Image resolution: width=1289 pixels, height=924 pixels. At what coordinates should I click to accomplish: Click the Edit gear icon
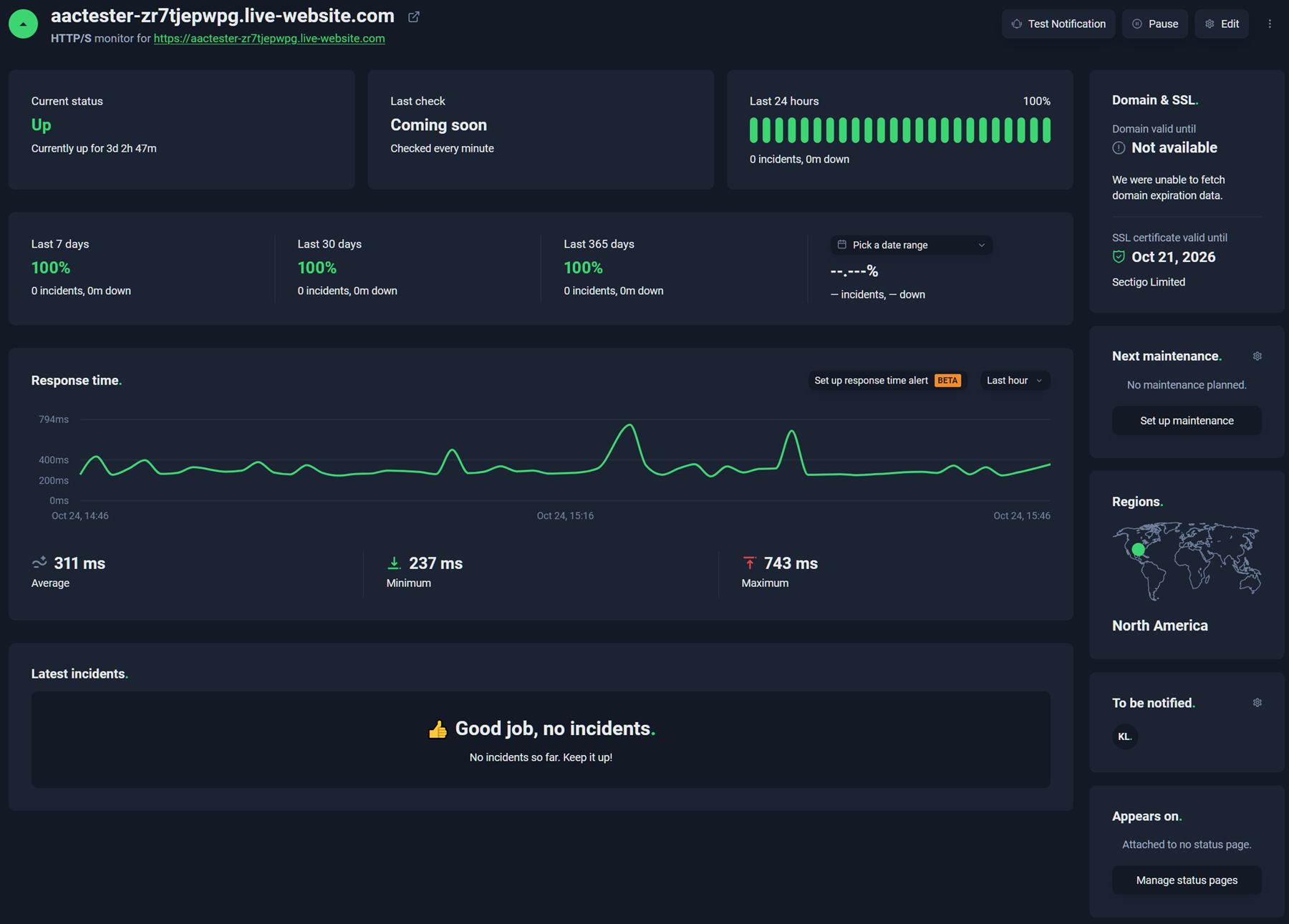click(x=1210, y=24)
